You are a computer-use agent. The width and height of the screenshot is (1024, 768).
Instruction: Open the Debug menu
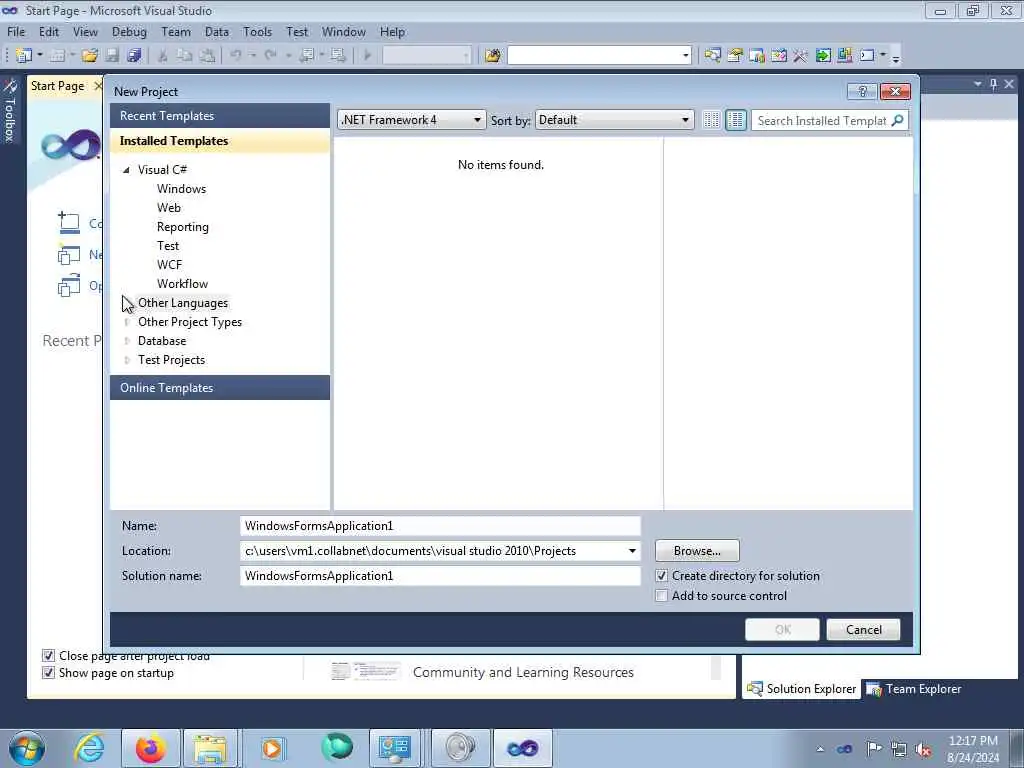(129, 31)
